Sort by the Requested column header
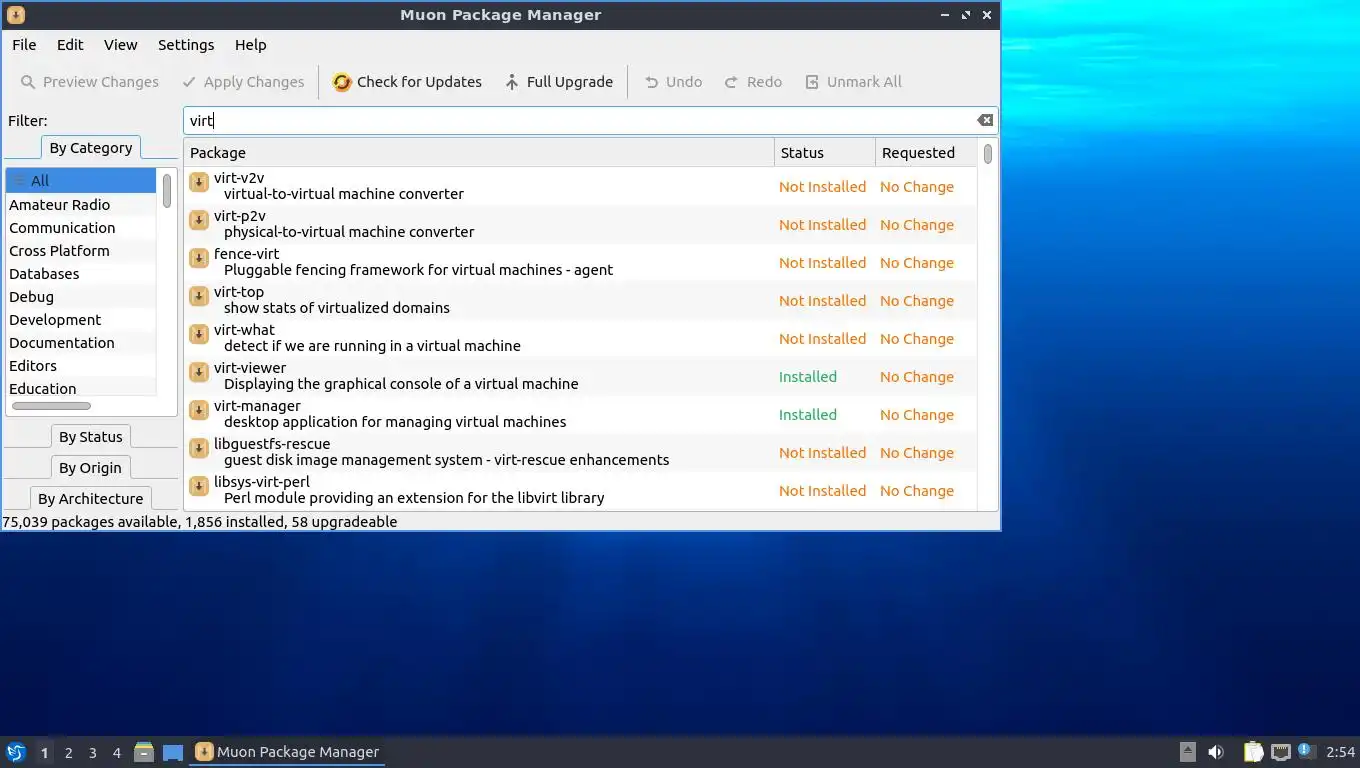This screenshot has width=1360, height=768. click(926, 153)
